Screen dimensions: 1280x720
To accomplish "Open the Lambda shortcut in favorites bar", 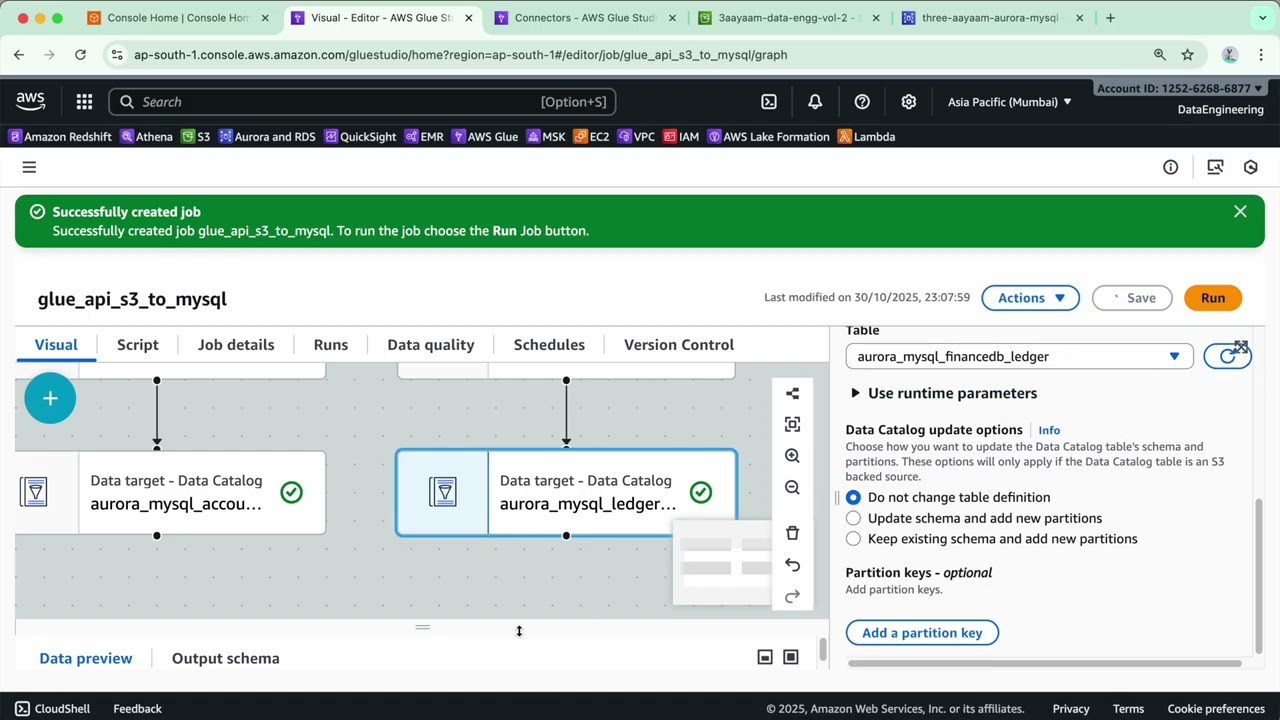I will pyautogui.click(x=866, y=136).
